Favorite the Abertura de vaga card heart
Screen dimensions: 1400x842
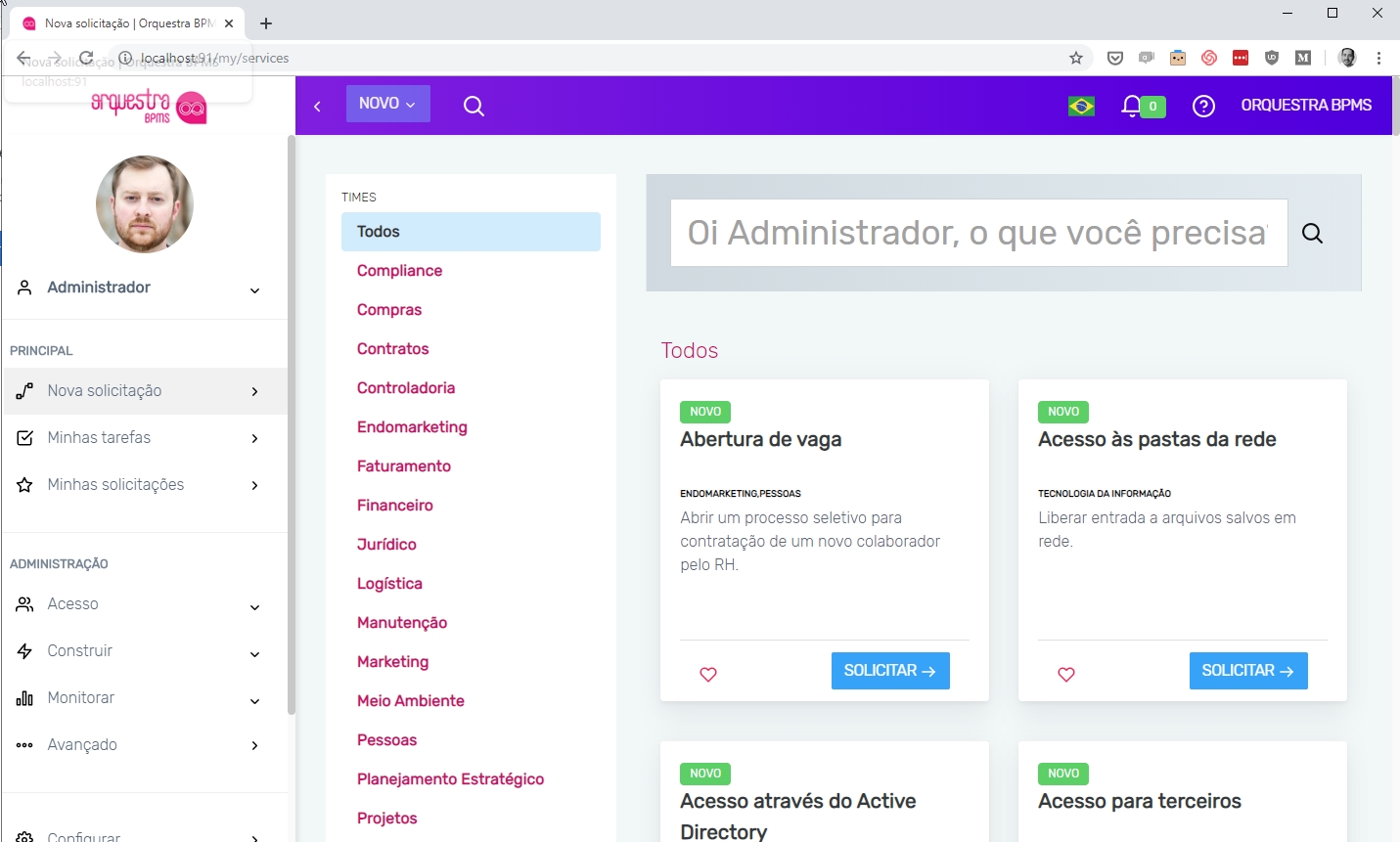tap(708, 674)
